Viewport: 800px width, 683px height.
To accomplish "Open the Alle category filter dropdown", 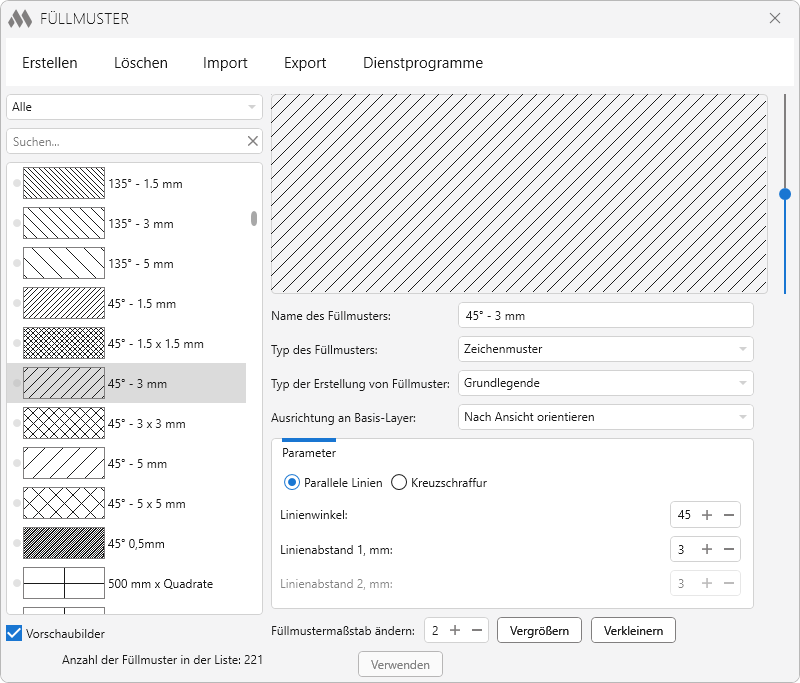I will pos(134,107).
